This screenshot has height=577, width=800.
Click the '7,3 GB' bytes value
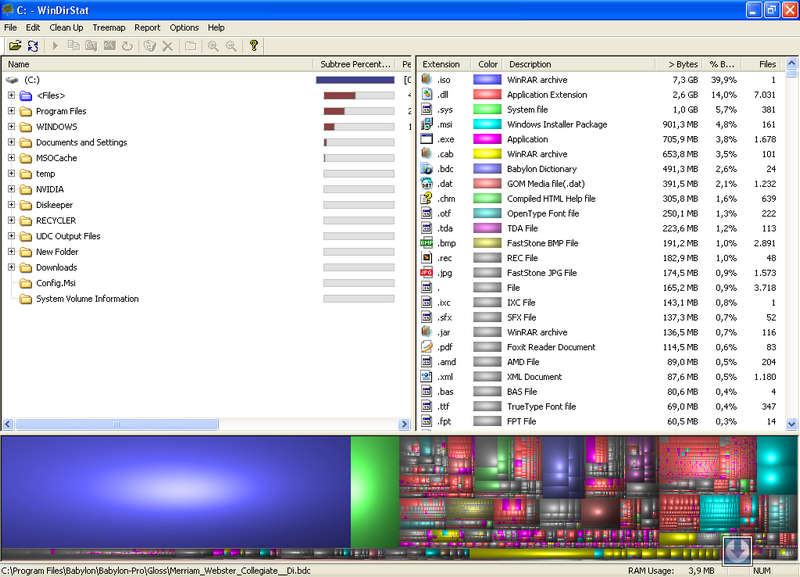click(x=685, y=80)
